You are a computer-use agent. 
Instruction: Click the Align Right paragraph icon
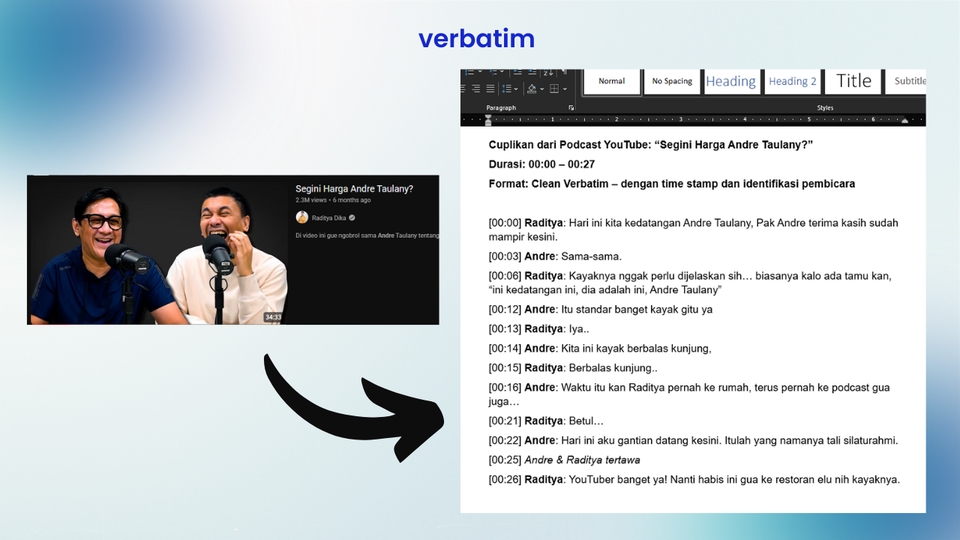pos(476,89)
